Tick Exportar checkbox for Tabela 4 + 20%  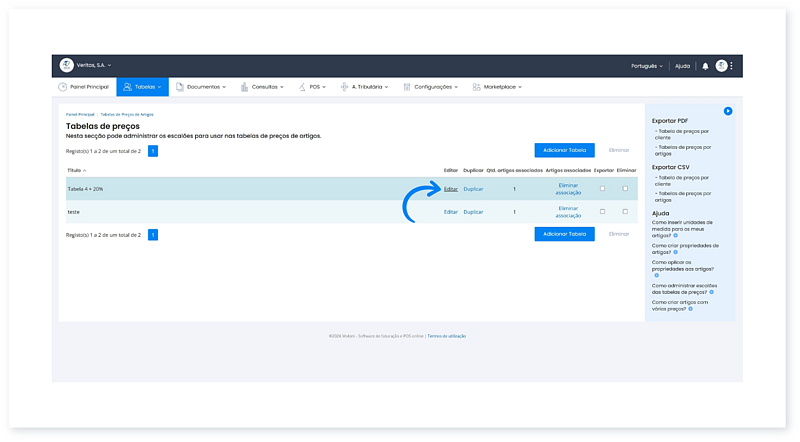pyautogui.click(x=602, y=188)
